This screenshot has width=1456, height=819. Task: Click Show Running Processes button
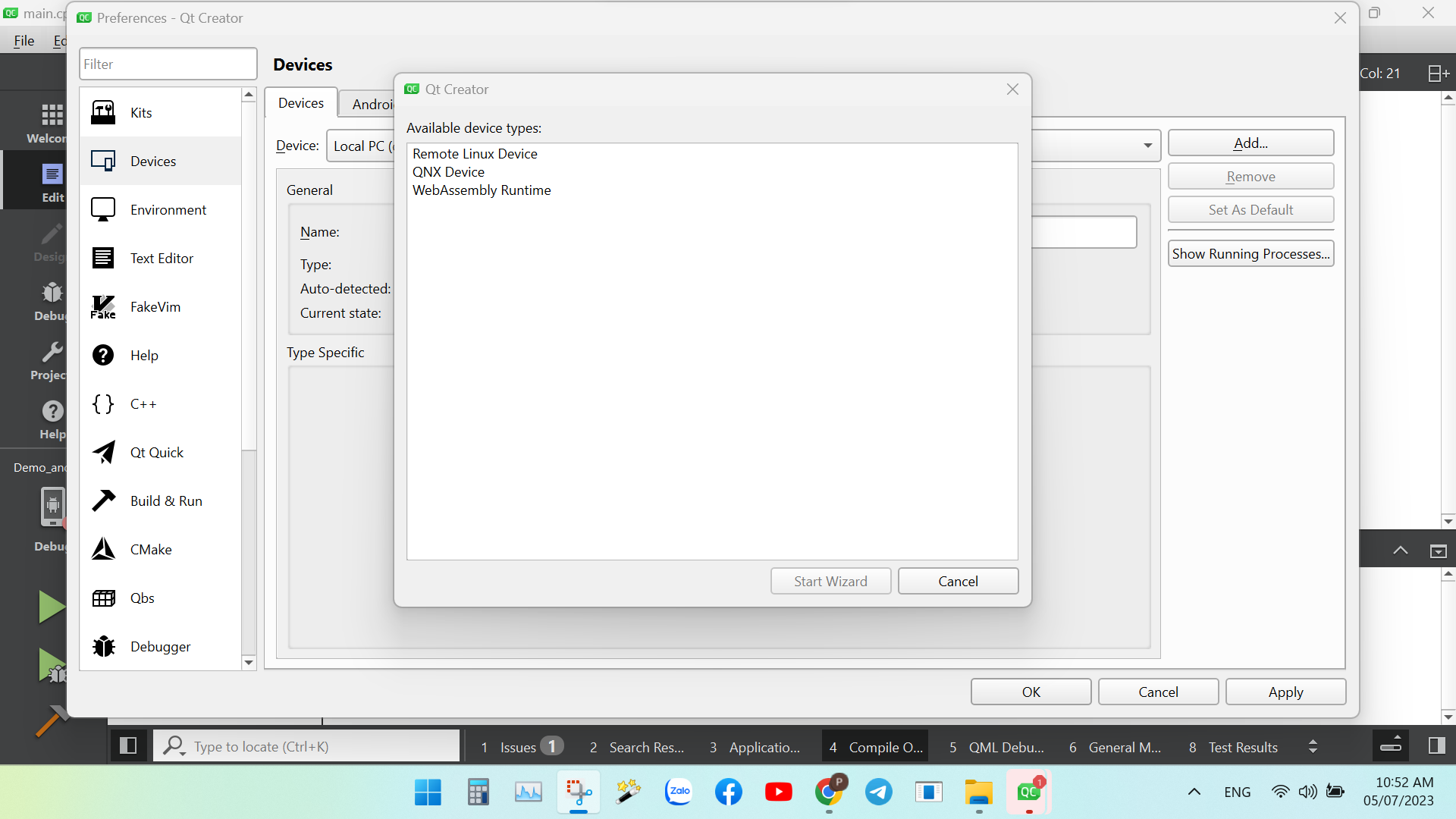pyautogui.click(x=1250, y=253)
